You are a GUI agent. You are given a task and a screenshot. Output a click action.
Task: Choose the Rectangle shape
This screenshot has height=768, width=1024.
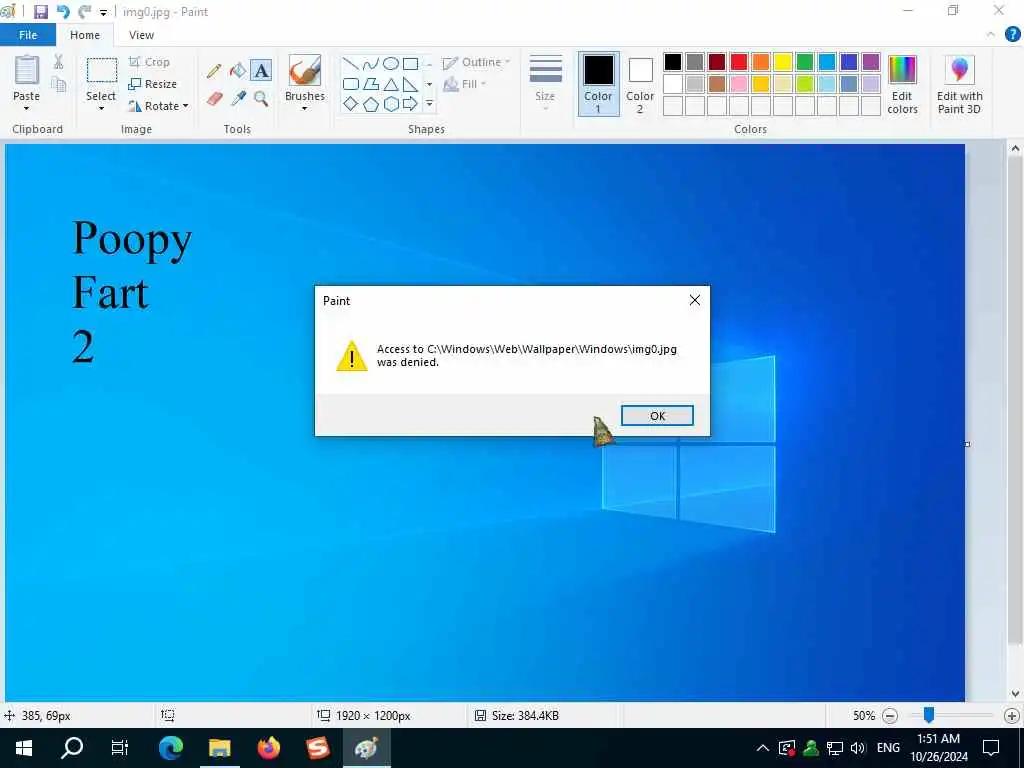pos(410,63)
